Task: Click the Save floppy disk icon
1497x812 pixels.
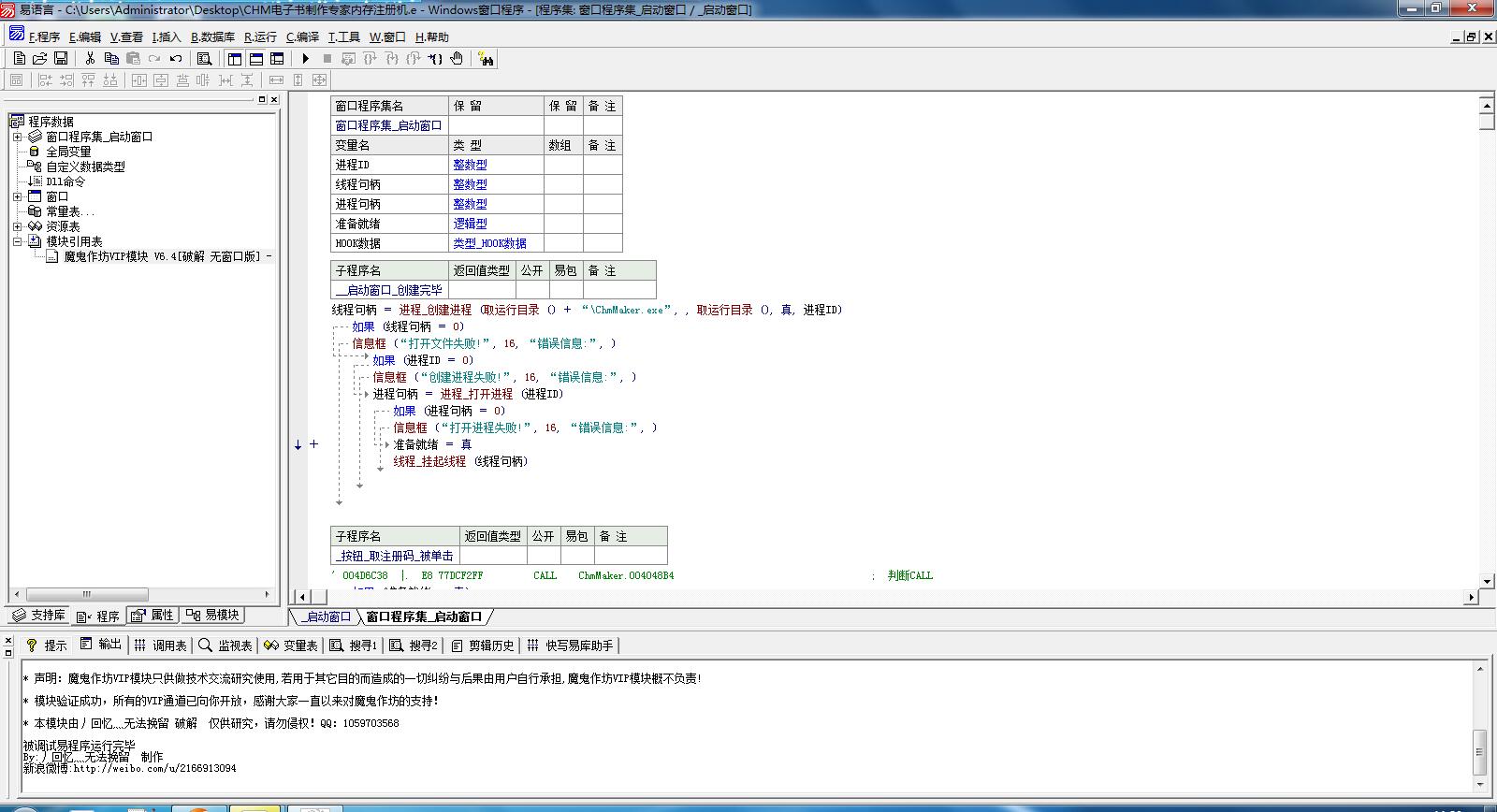Action: [x=61, y=58]
